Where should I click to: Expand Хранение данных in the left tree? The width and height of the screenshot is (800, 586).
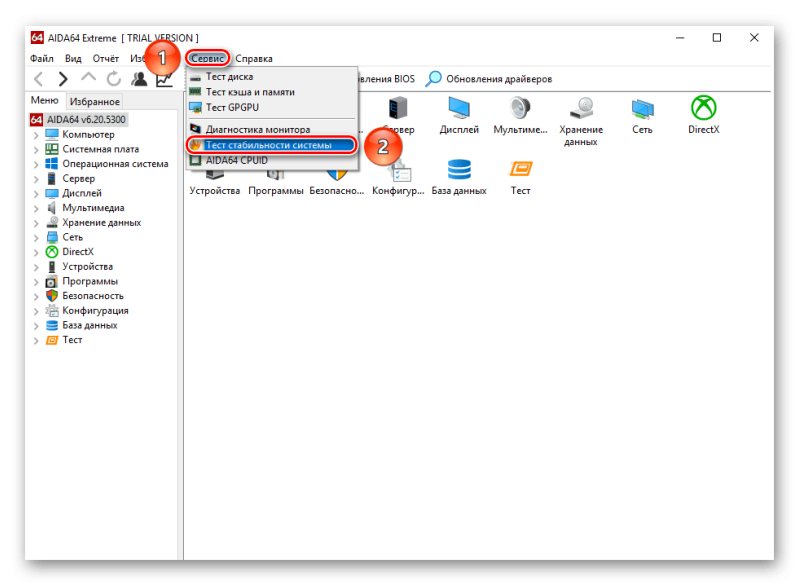[36, 223]
